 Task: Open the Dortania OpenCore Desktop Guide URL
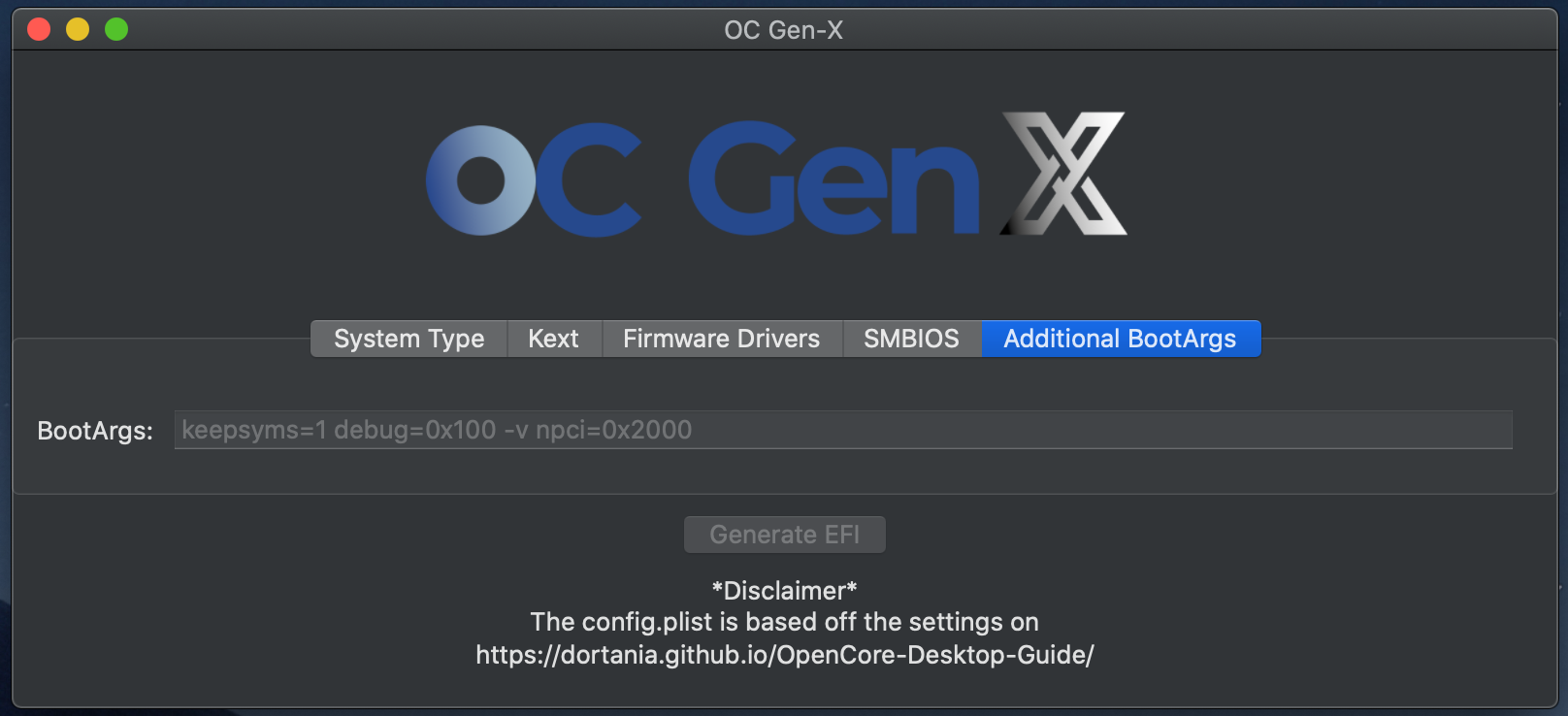coord(784,655)
